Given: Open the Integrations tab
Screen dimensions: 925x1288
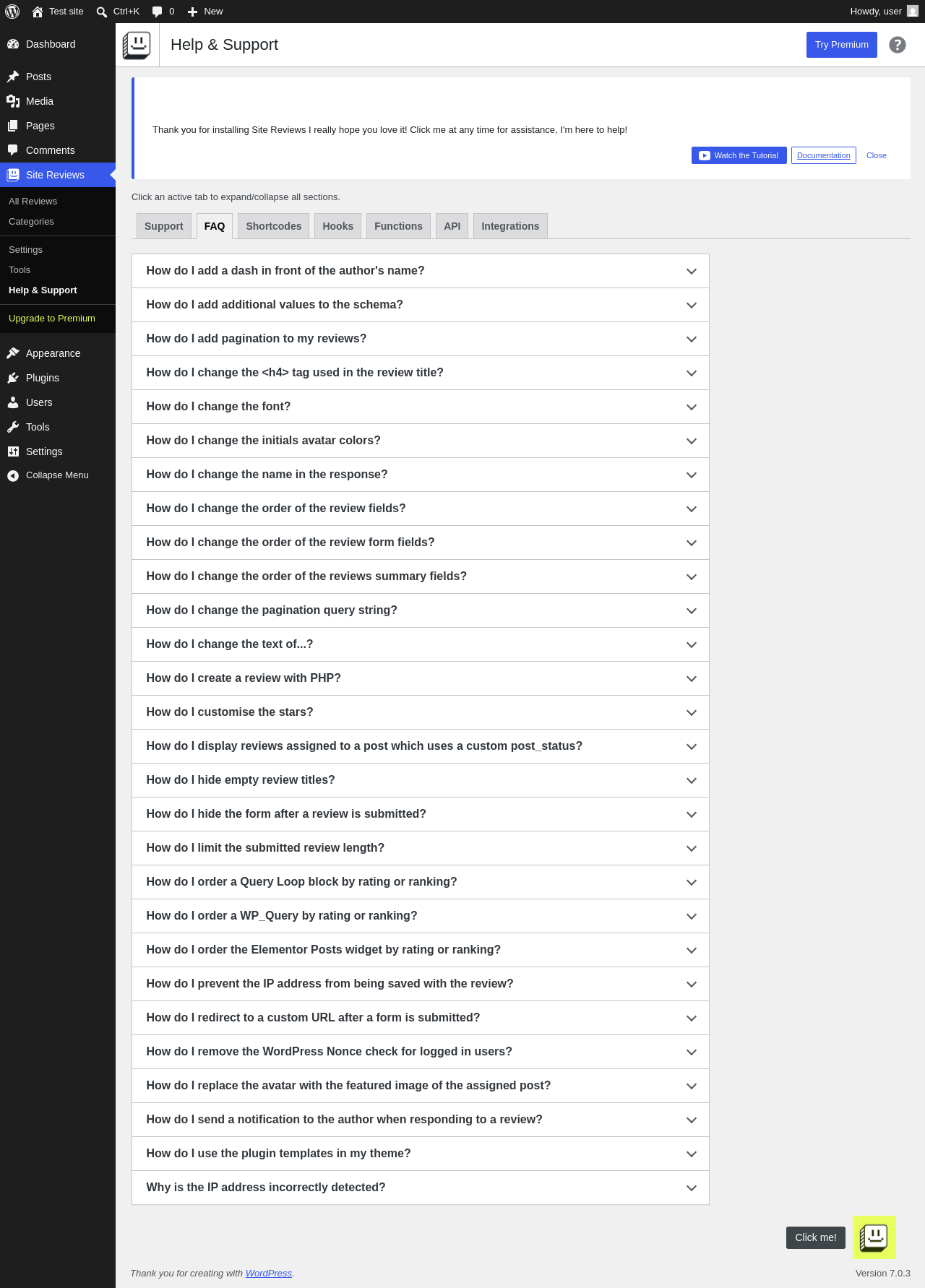Looking at the screenshot, I should tap(510, 226).
